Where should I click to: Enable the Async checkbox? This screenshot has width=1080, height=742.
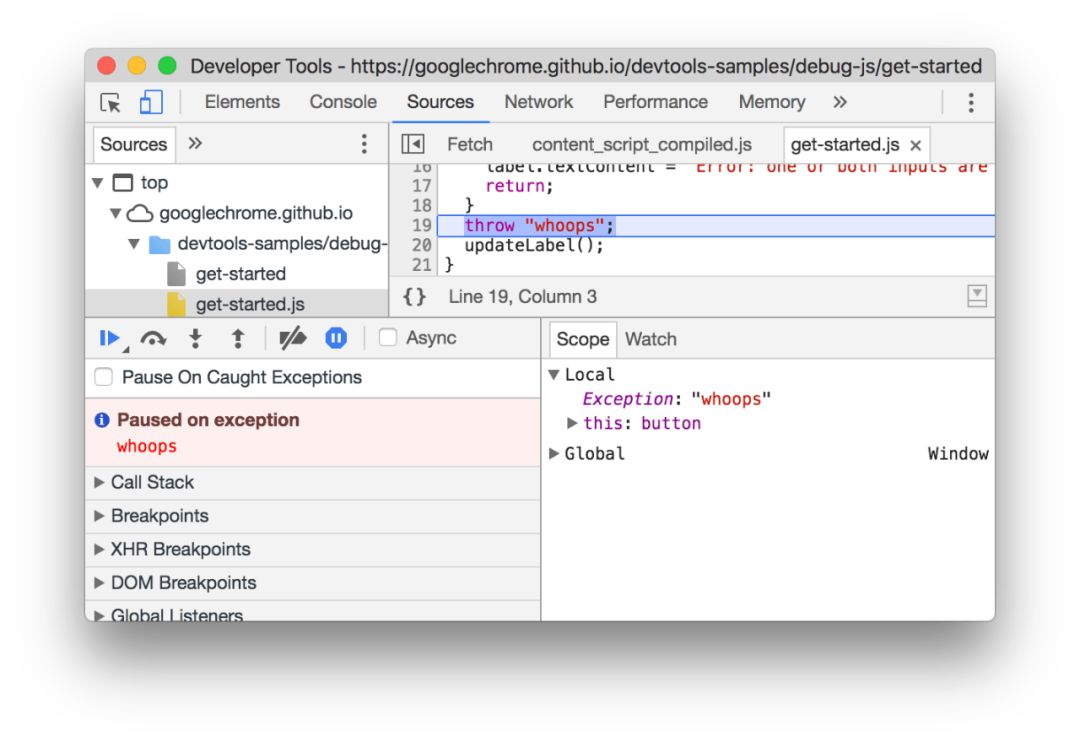(x=388, y=338)
